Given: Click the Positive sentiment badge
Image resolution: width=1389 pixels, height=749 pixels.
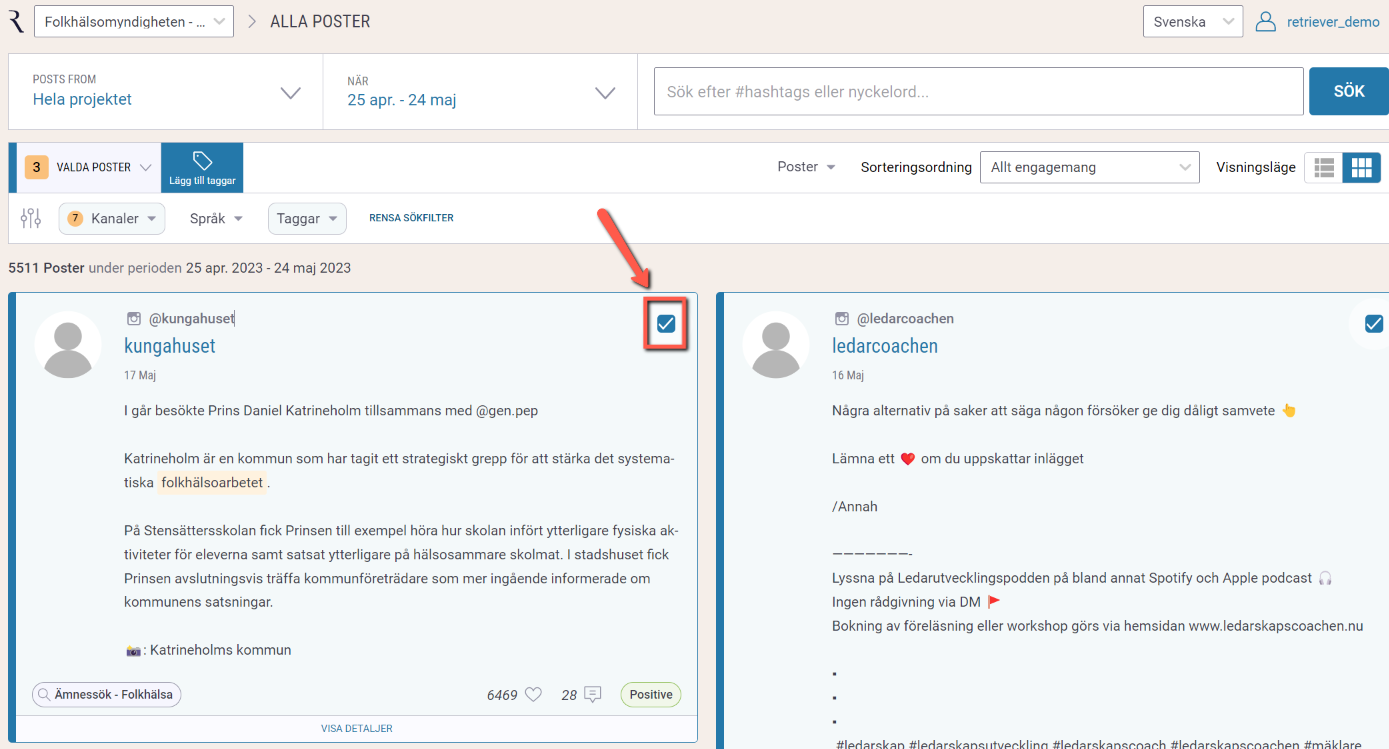Looking at the screenshot, I should pos(651,694).
